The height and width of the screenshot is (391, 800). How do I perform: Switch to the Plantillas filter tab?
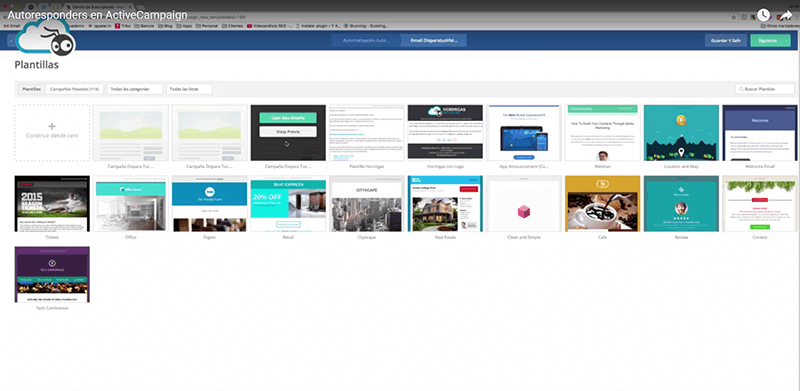(32, 89)
